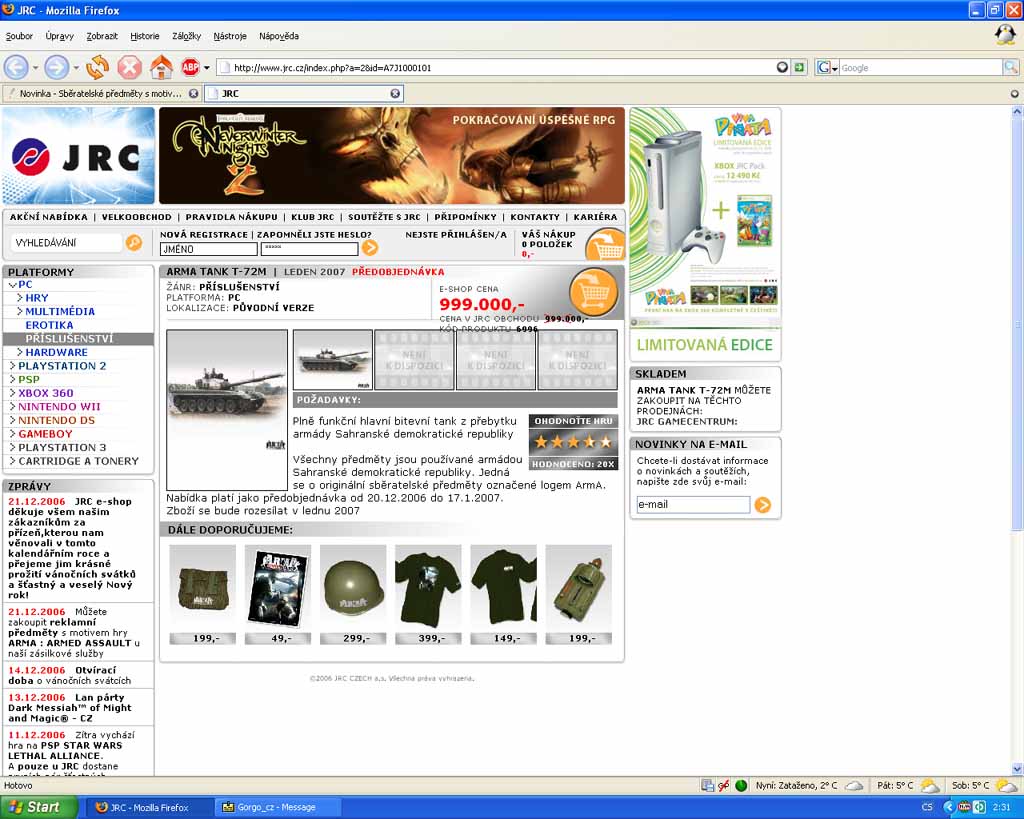
Task: Click the orange site search magnifier
Action: tap(134, 243)
